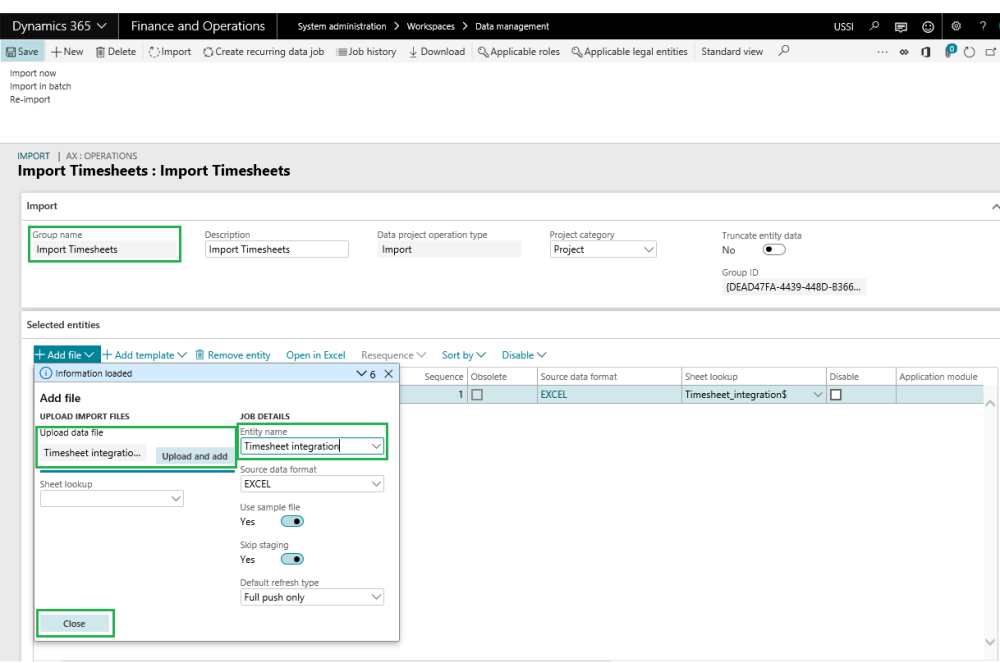Screen dimensions: 1000x663
Task: Click the Add file button
Action: click(66, 355)
